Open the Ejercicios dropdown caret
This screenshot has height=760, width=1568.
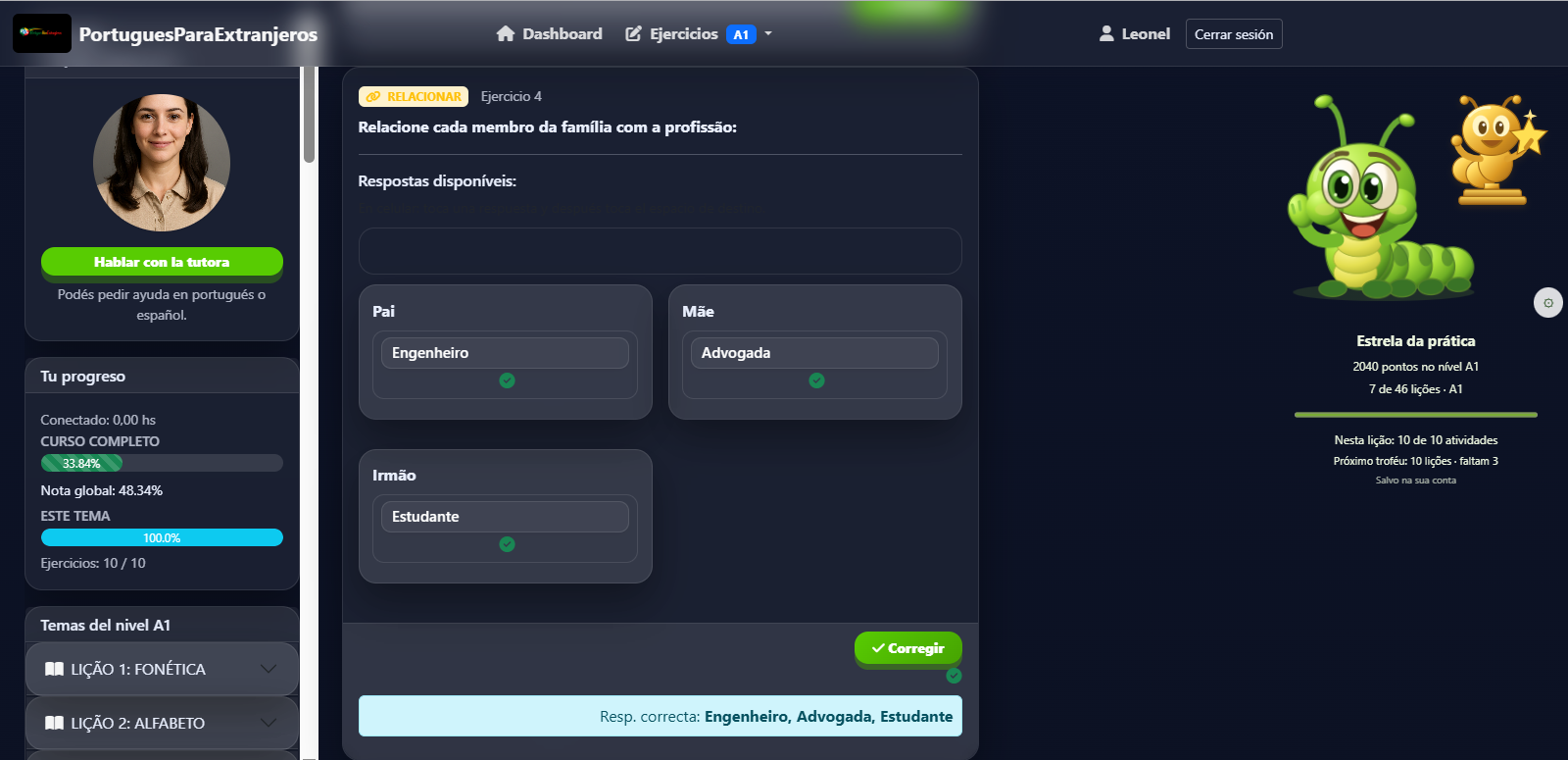pos(768,33)
